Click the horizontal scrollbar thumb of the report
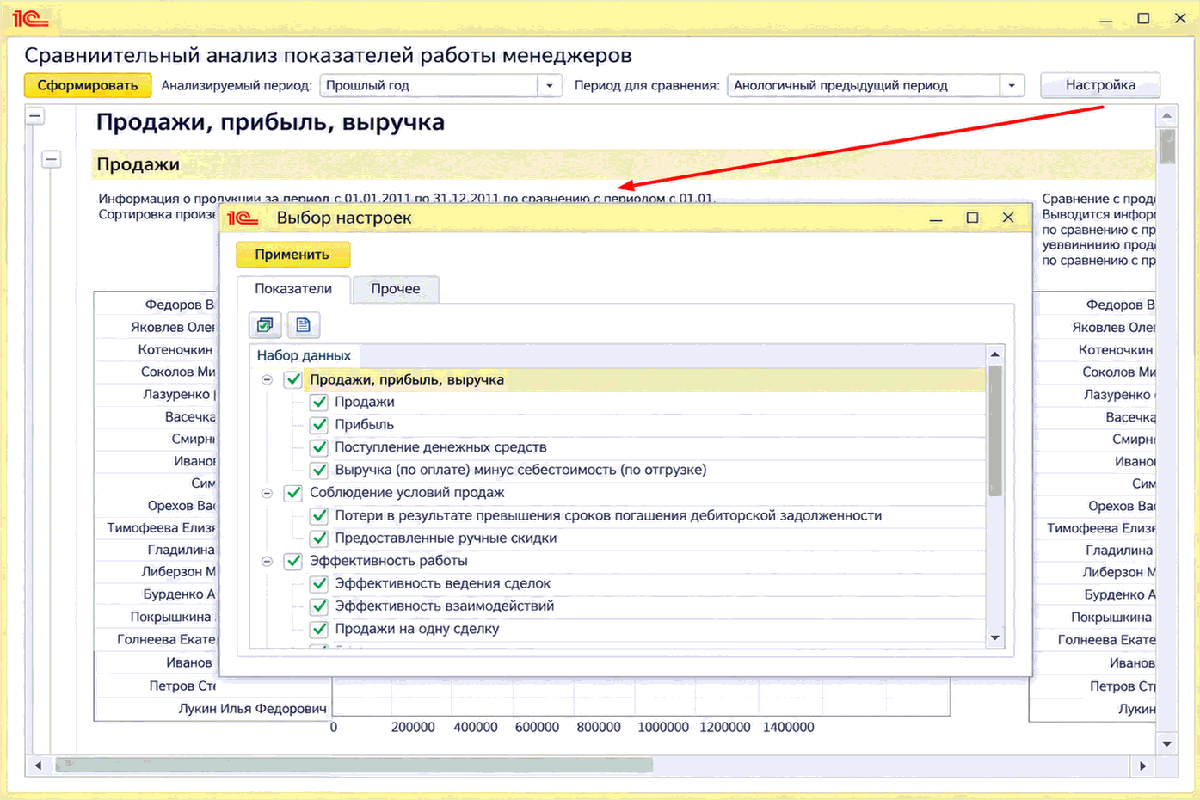 point(353,765)
